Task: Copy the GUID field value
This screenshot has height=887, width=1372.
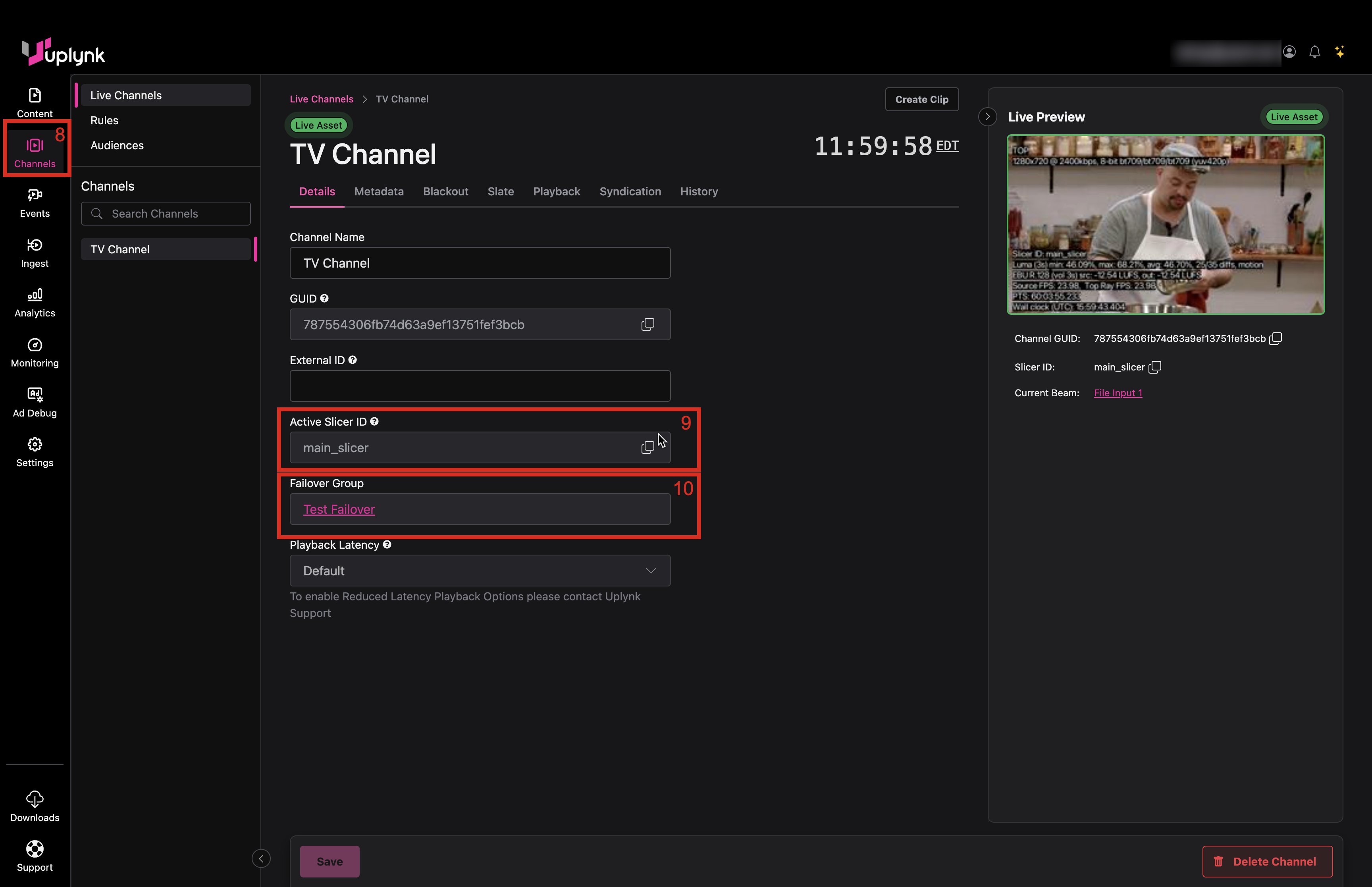Action: coord(647,324)
